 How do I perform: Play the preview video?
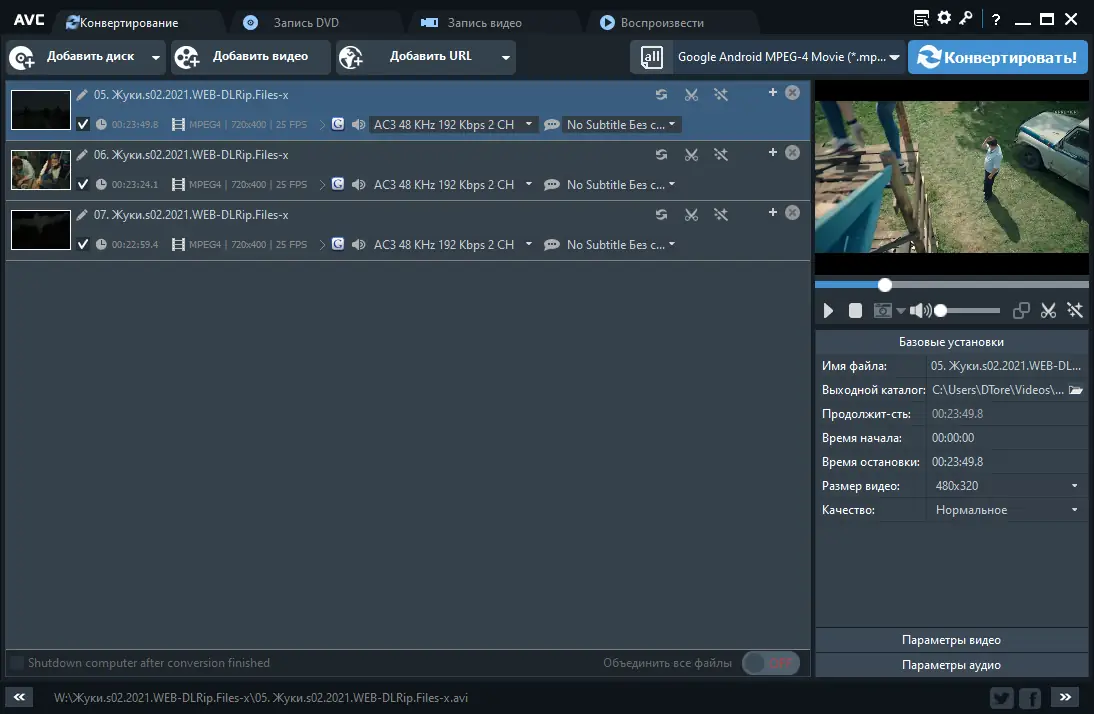pyautogui.click(x=828, y=311)
